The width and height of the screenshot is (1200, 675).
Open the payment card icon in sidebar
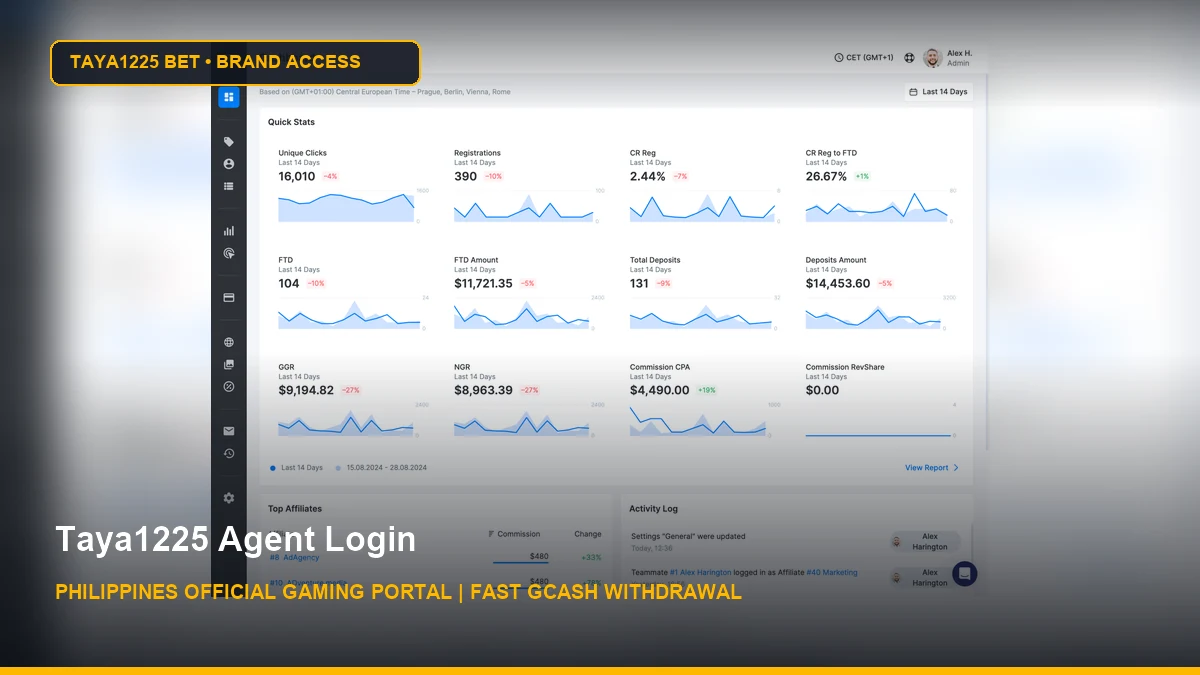coord(229,297)
